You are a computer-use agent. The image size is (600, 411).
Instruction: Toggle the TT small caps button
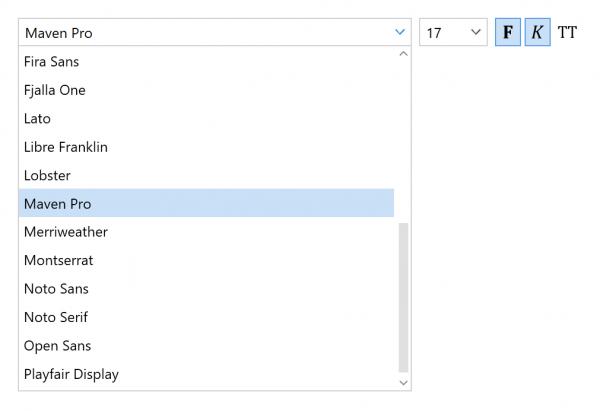[567, 32]
